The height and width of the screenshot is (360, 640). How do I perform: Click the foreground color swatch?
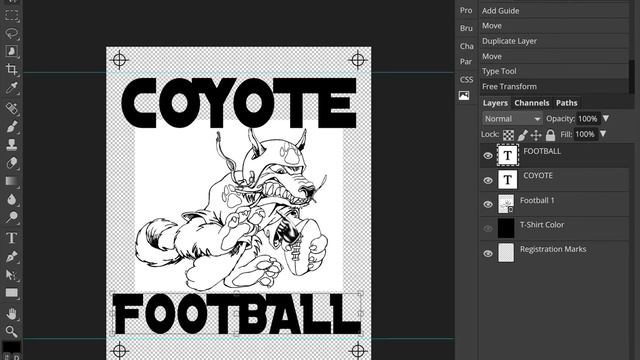[11, 347]
